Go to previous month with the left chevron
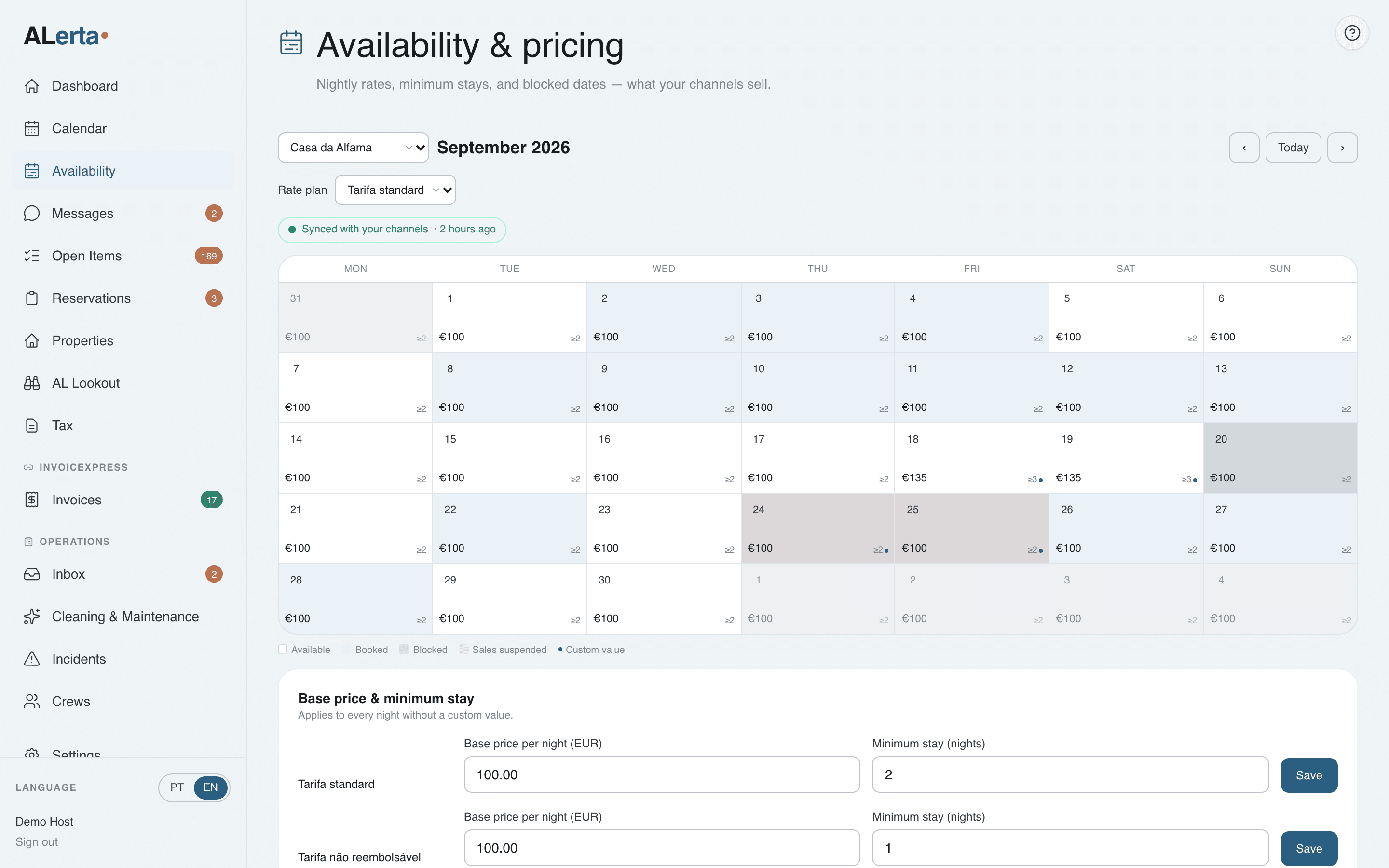The image size is (1389, 868). [x=1244, y=148]
